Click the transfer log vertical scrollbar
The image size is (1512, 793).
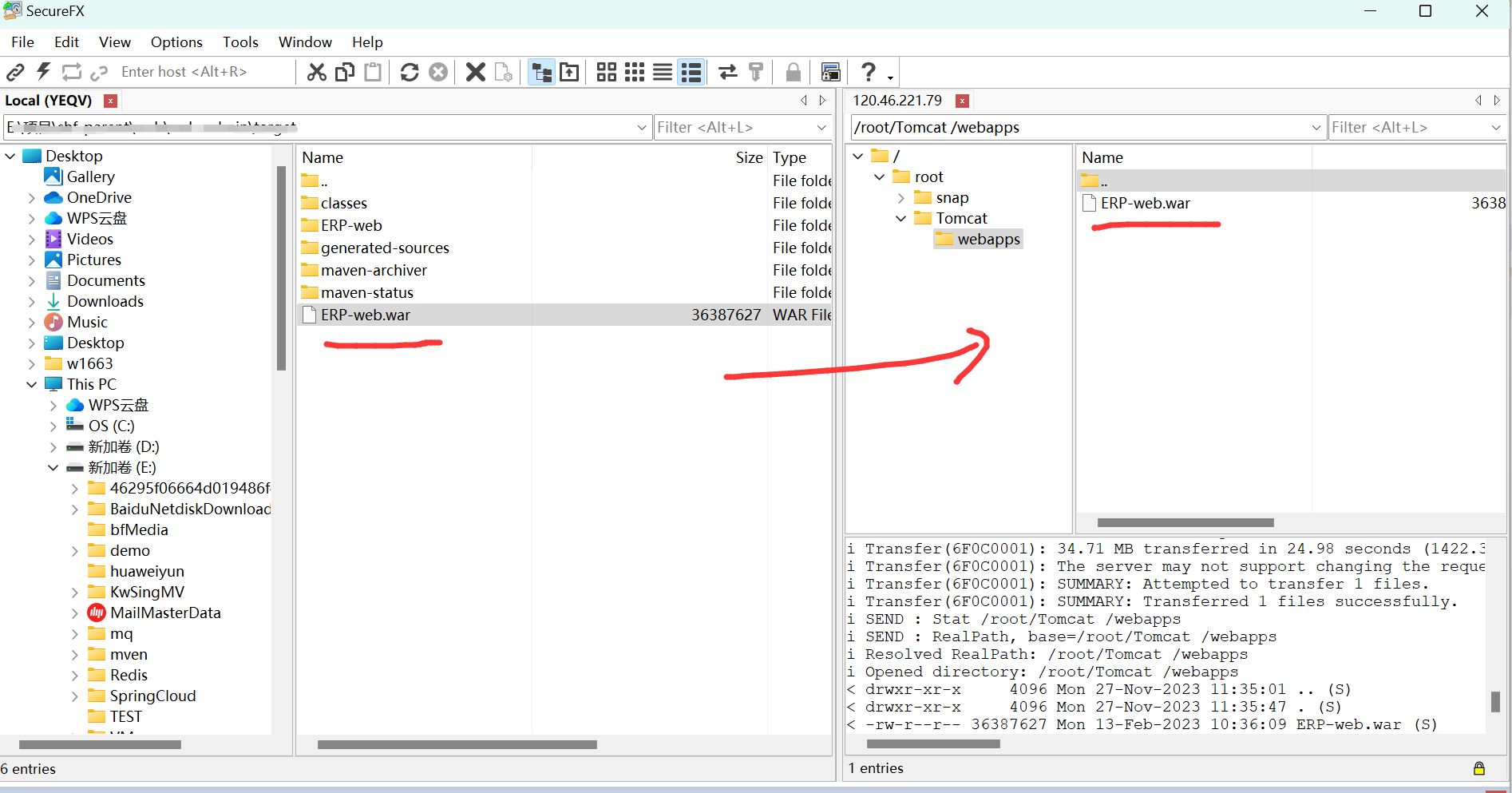pos(1495,701)
